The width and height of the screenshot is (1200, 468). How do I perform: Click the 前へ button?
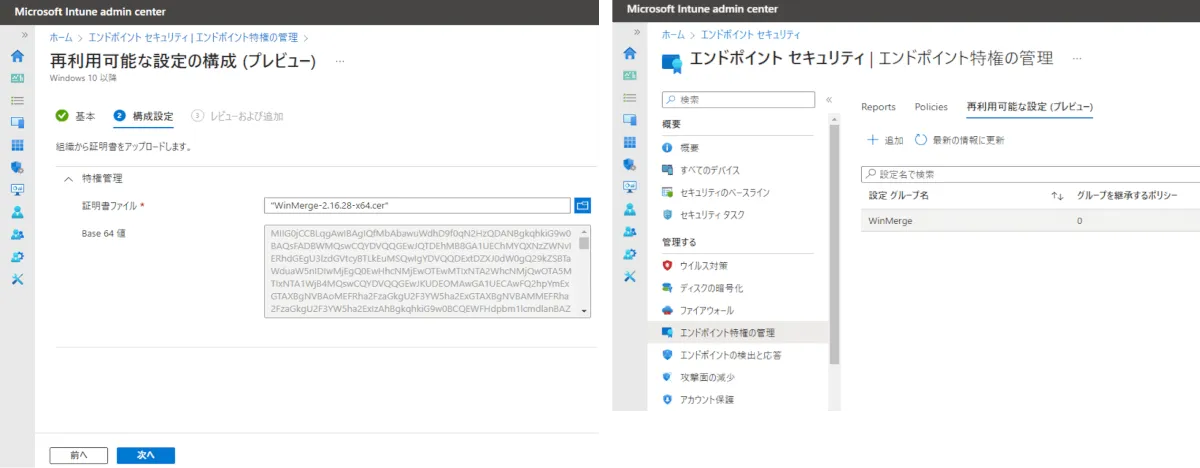tap(78, 455)
